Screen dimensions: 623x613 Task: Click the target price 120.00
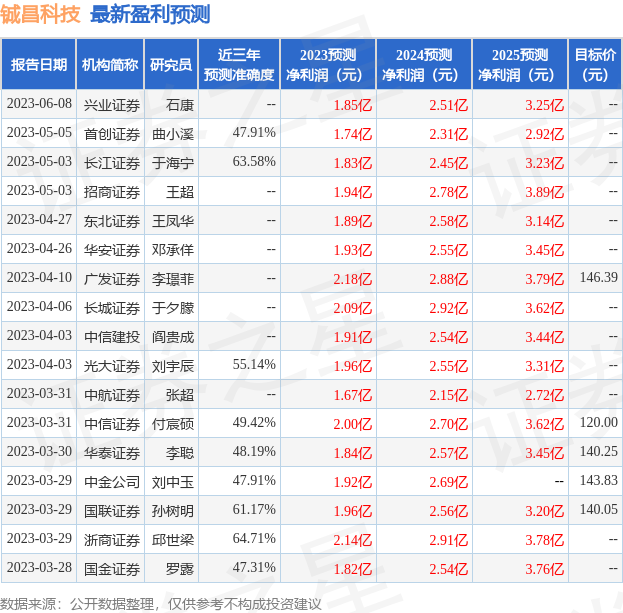tap(598, 423)
